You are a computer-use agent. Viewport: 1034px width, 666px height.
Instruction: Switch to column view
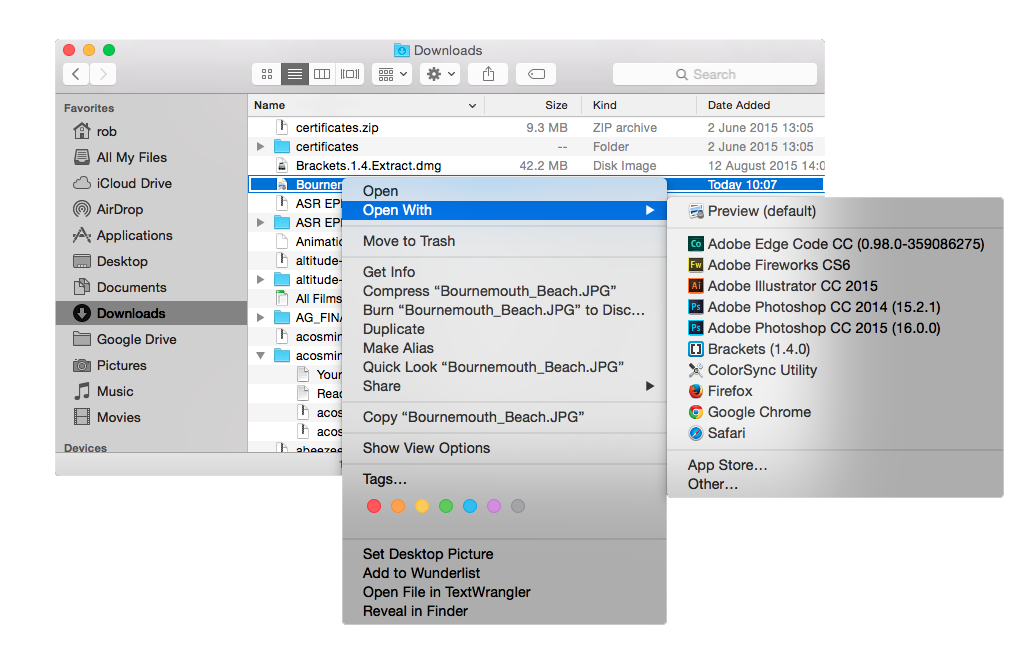coord(322,74)
